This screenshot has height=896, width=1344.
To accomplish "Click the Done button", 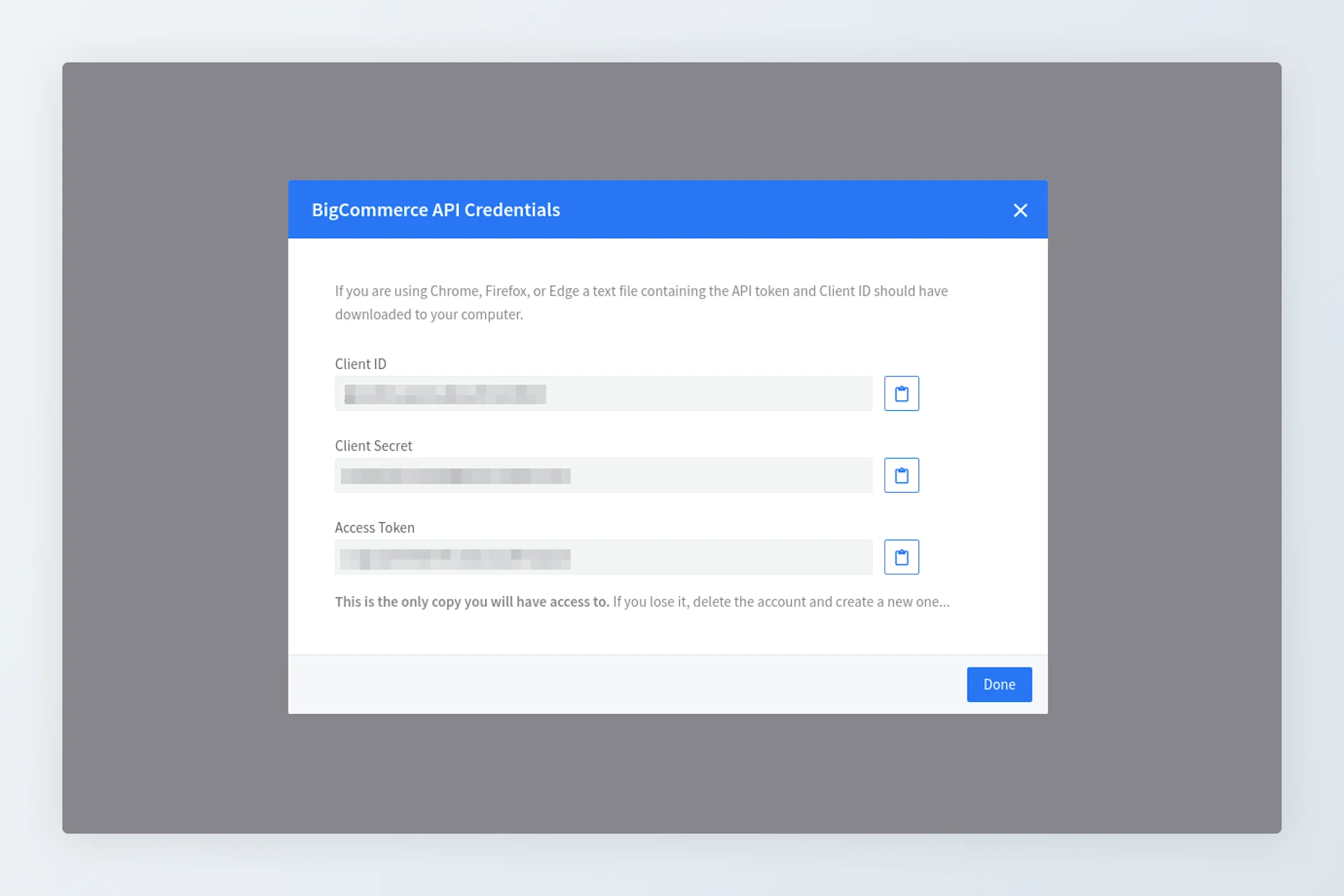I will point(999,685).
